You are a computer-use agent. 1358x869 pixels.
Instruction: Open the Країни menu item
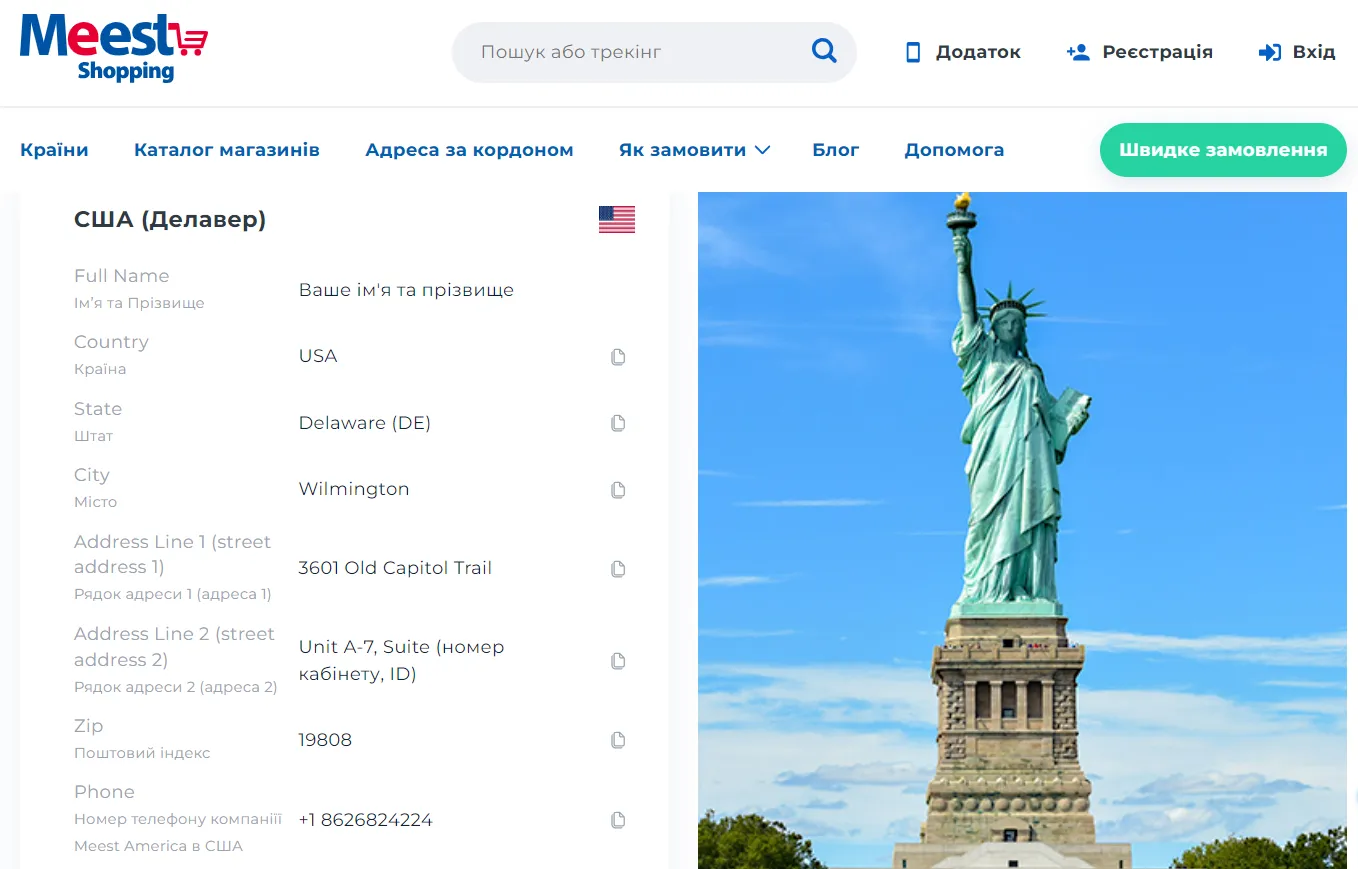pyautogui.click(x=54, y=150)
